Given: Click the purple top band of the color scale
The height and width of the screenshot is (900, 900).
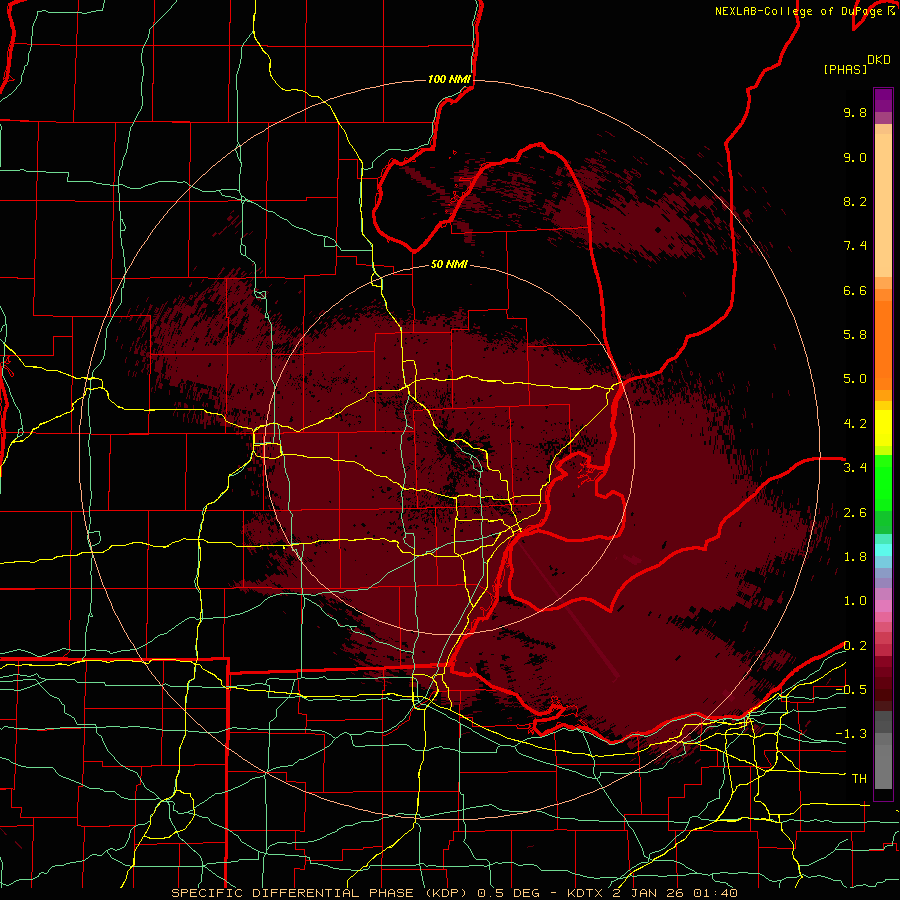Looking at the screenshot, I should click(x=883, y=100).
